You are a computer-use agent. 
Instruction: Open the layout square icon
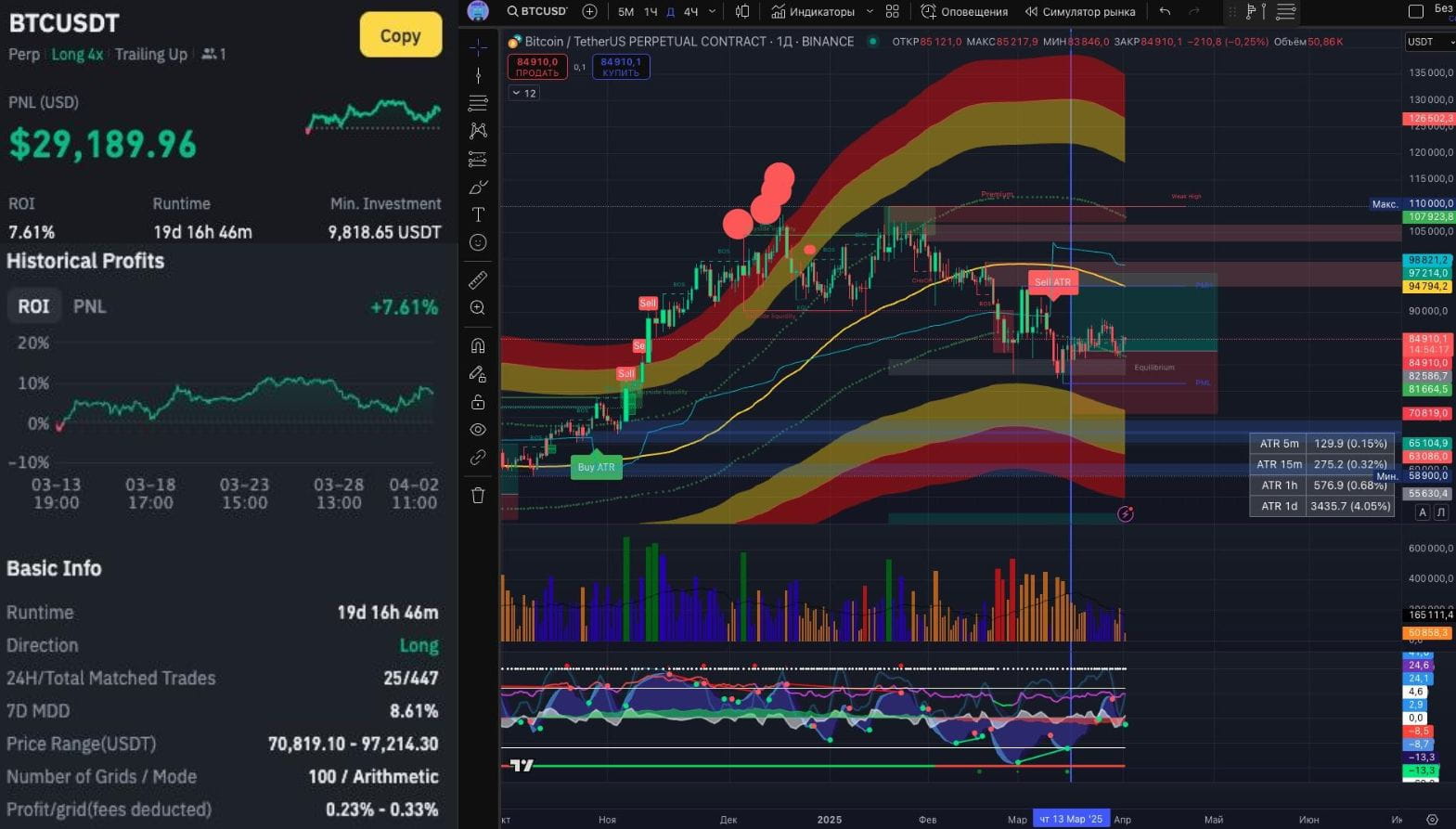pos(1416,11)
